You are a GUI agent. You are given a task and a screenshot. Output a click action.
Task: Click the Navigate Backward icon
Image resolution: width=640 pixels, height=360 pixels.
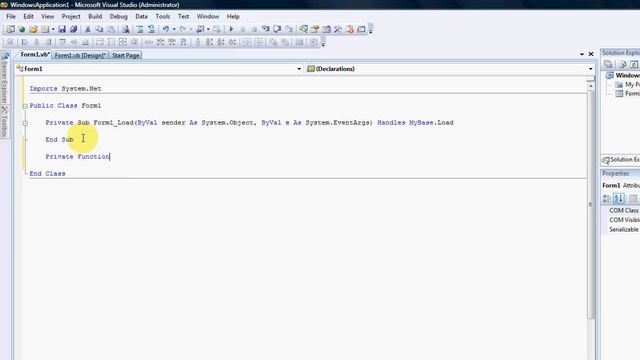200,29
